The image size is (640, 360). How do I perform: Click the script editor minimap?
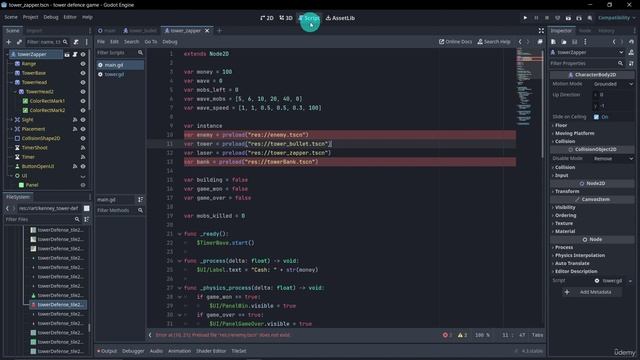point(529,87)
